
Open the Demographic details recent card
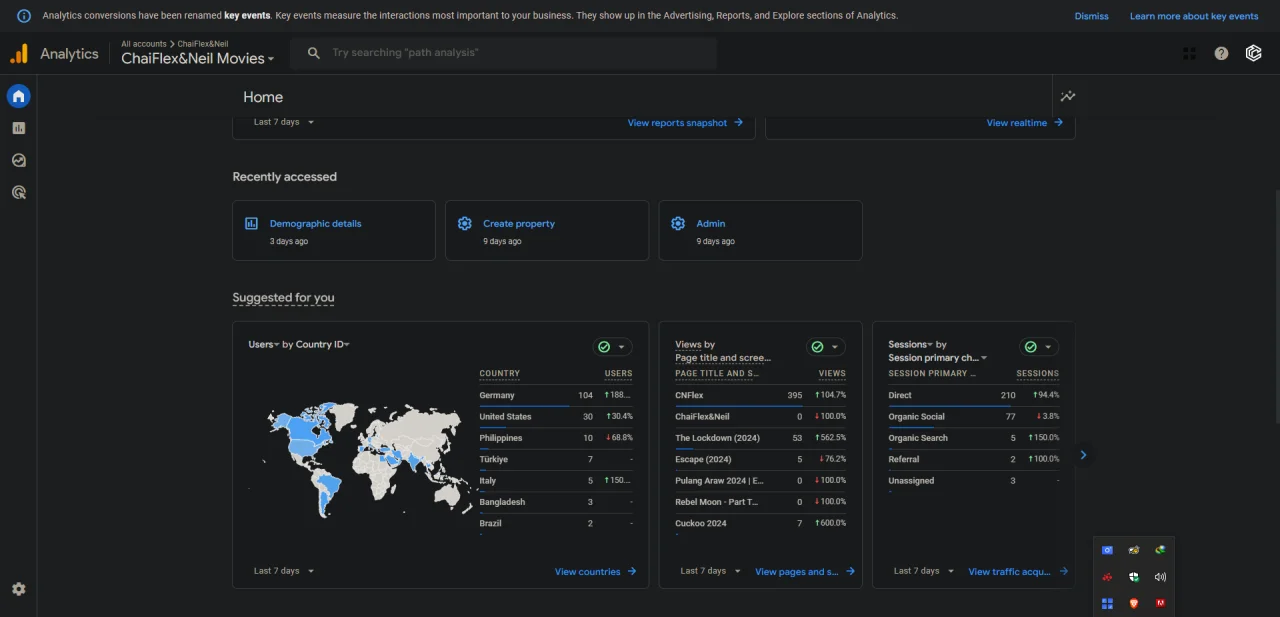334,231
